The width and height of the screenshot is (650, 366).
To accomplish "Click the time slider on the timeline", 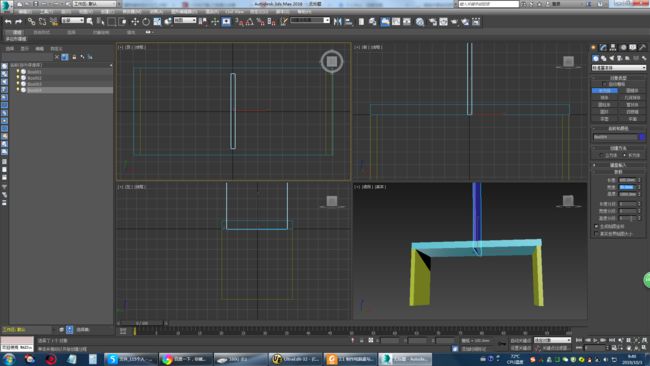I will (142, 323).
